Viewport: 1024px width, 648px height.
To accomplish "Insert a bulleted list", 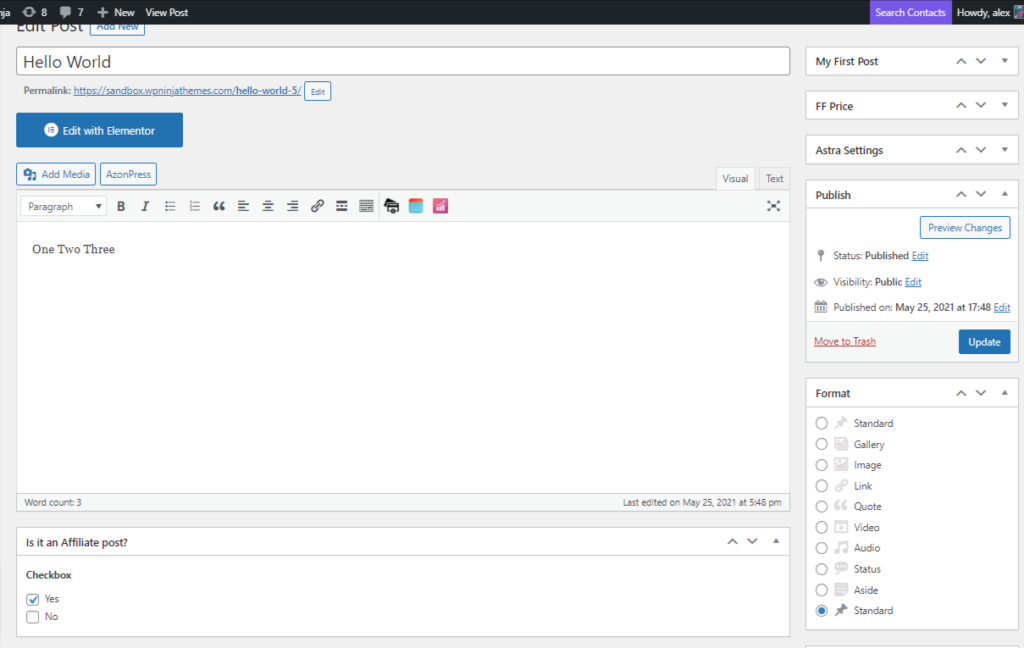I will (x=170, y=206).
